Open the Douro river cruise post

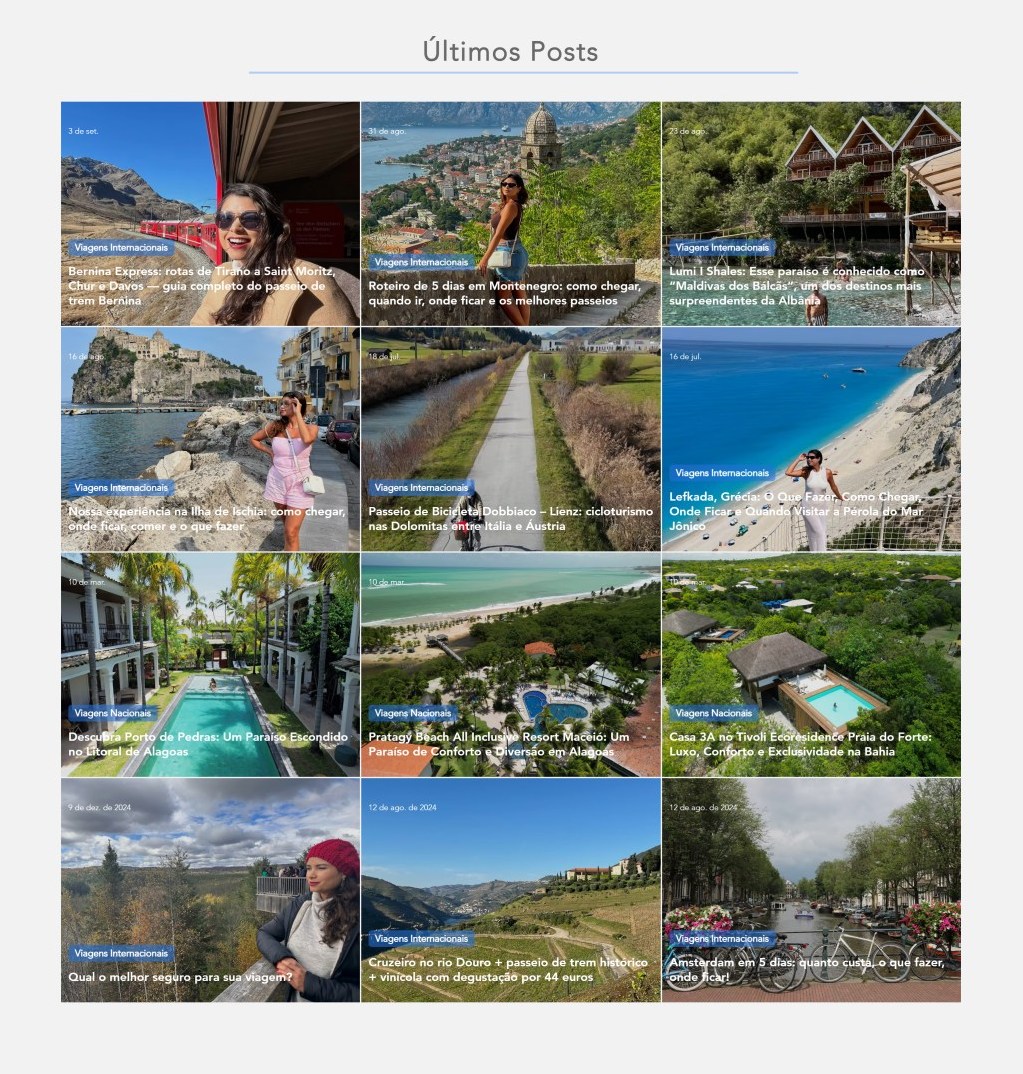[508, 969]
